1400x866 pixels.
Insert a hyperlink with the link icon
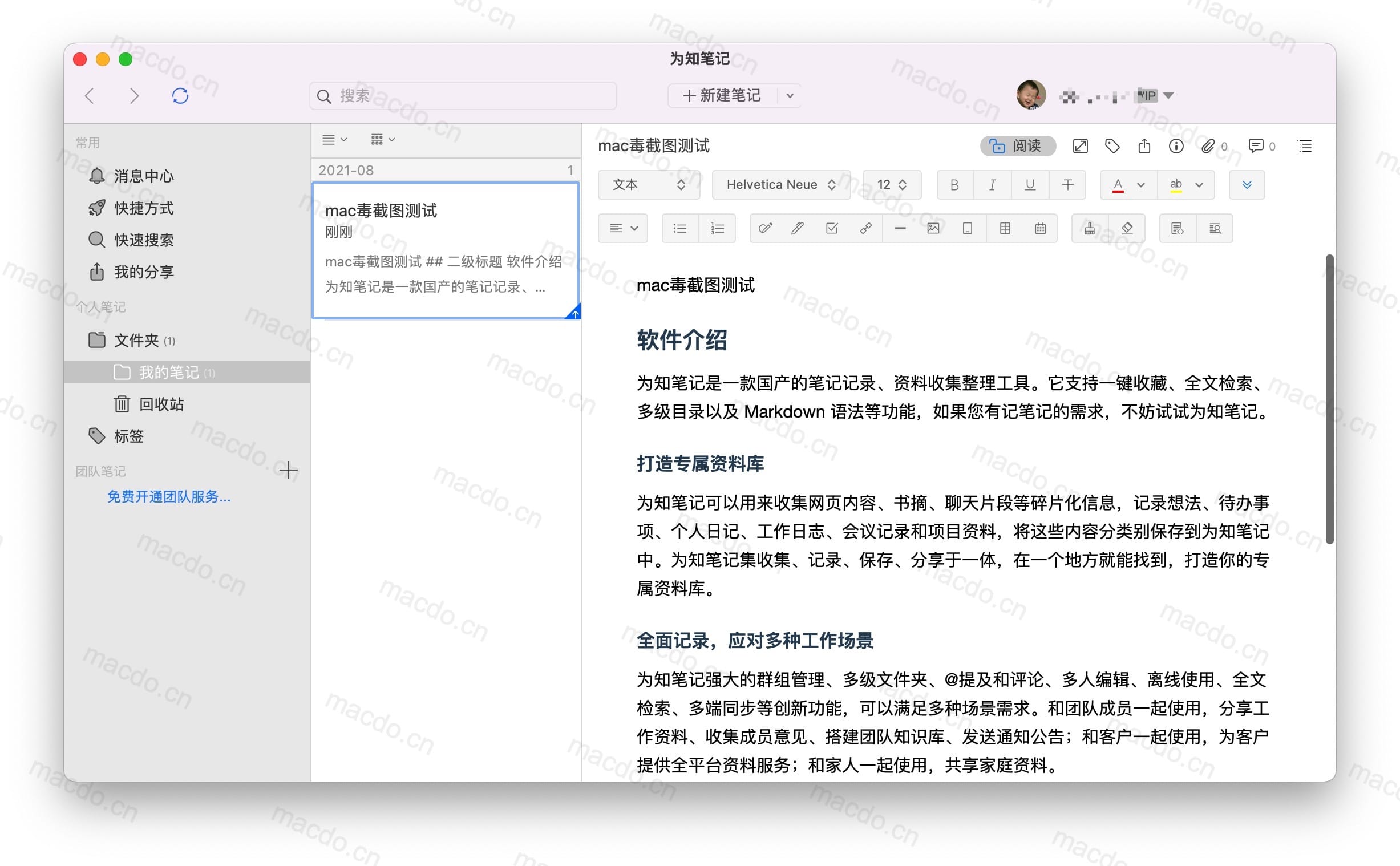tap(866, 229)
